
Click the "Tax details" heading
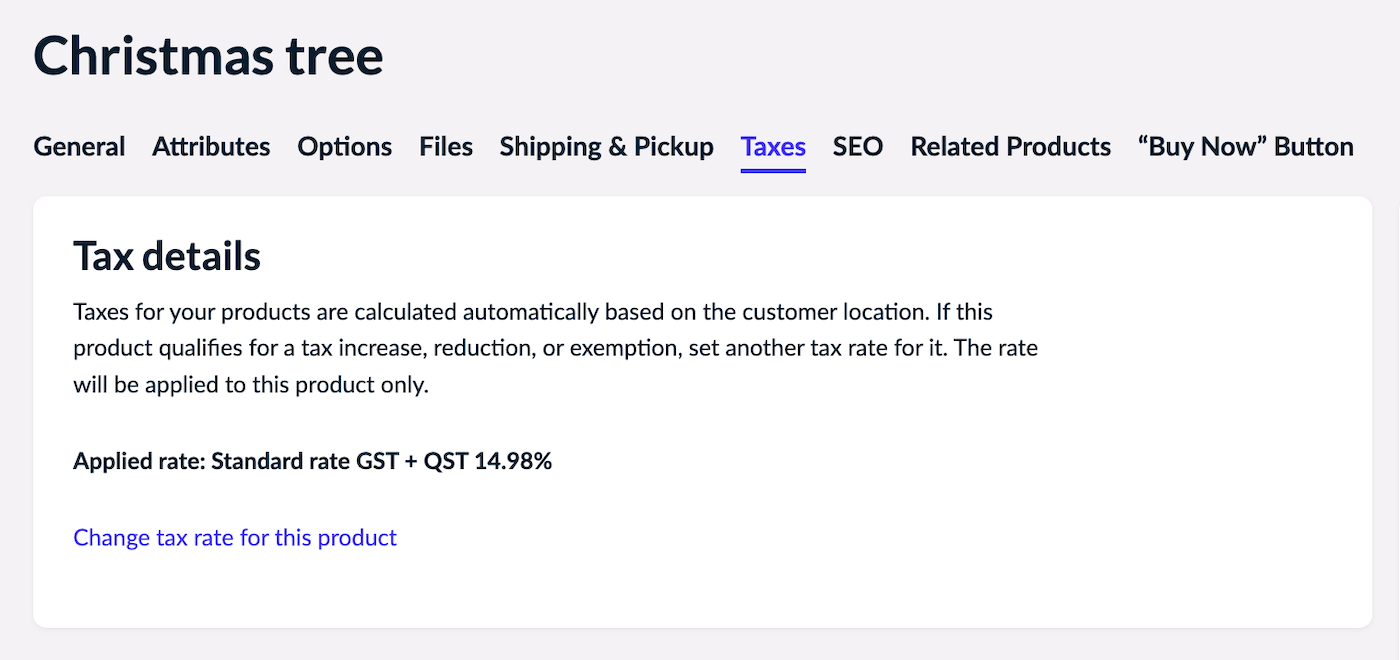coord(167,257)
